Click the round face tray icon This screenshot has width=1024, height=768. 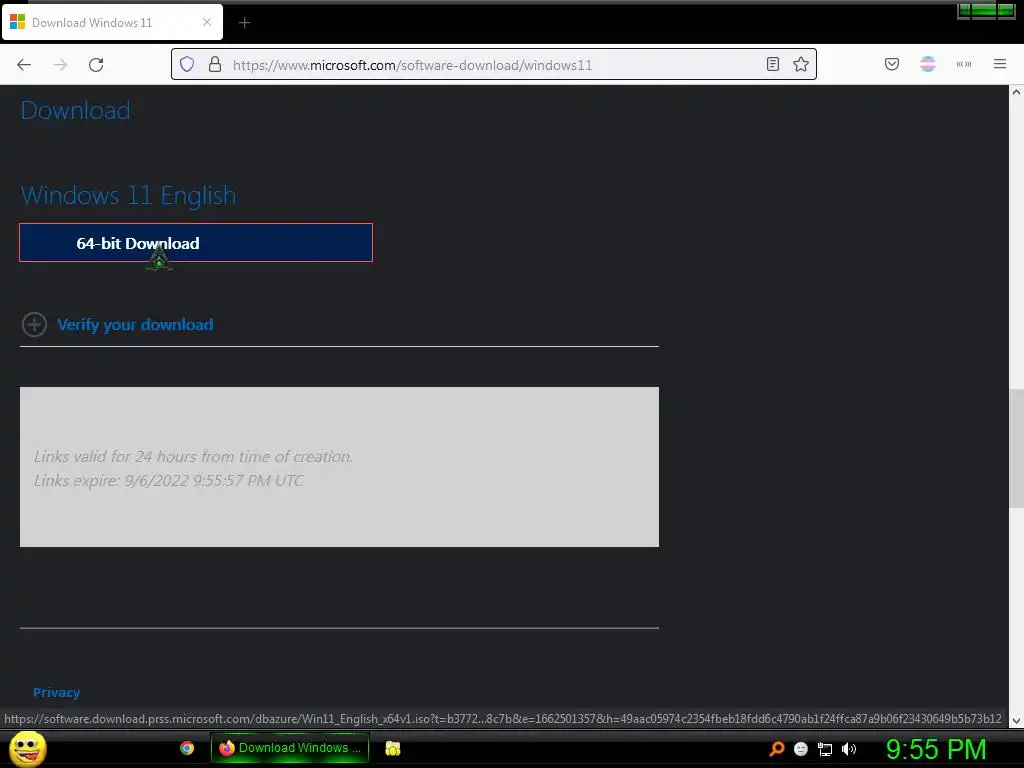pos(801,749)
